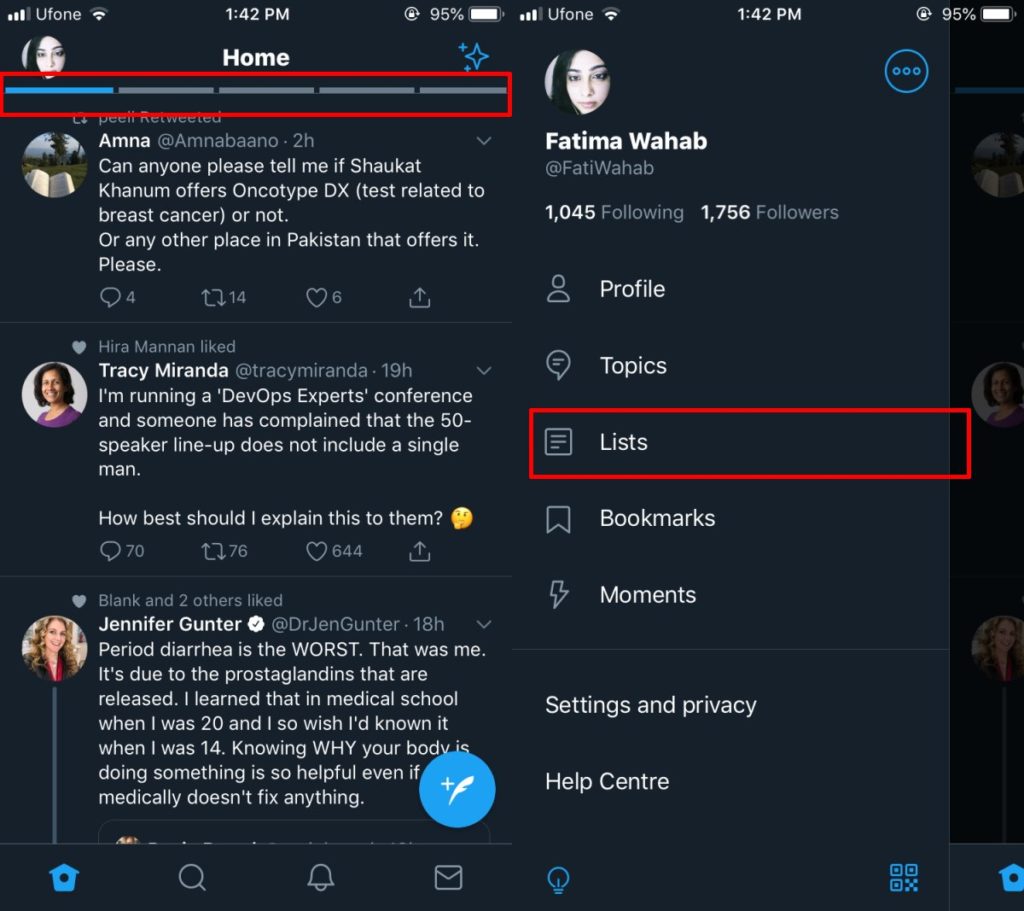The image size is (1024, 911).
Task: Open the Moments menu entry
Action: click(648, 594)
